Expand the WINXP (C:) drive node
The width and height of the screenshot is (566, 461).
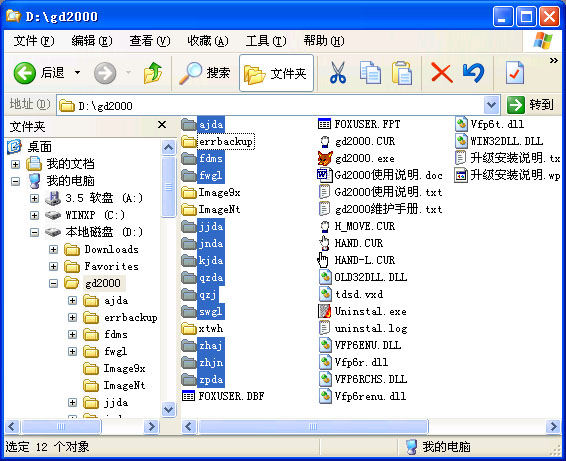(x=34, y=215)
